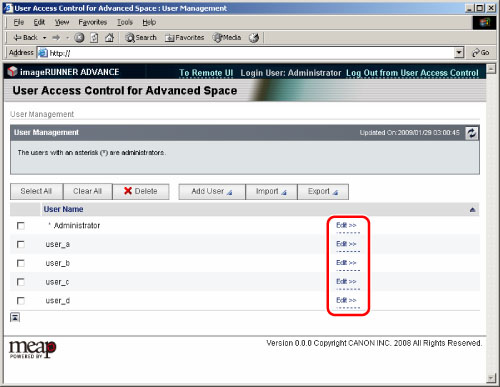Screen dimensions: 500x387
Task: Click the Updated On timestamp text
Action: coord(409,133)
